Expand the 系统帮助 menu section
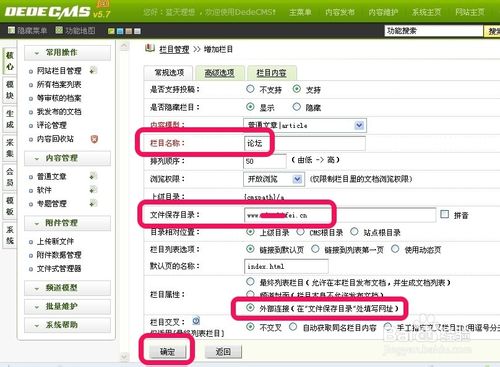500x367 pixels. tap(67, 325)
